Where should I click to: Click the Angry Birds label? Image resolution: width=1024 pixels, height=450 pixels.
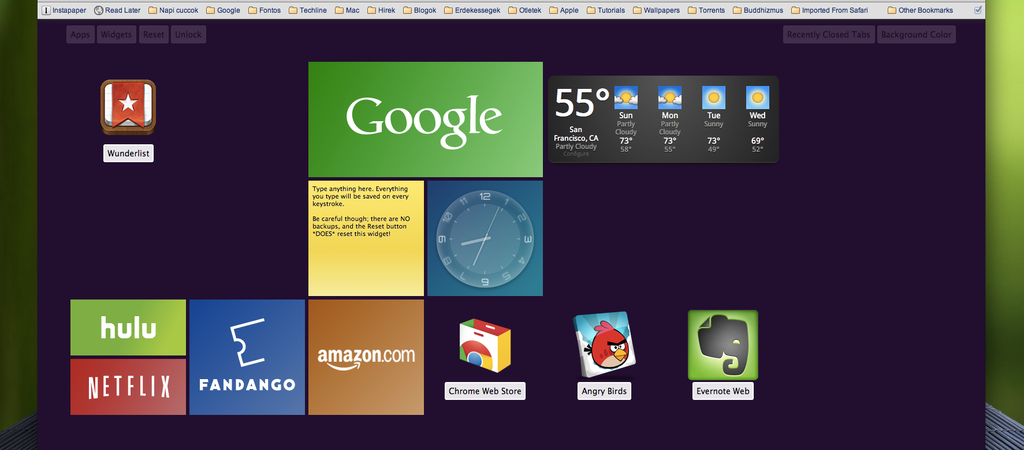point(604,391)
